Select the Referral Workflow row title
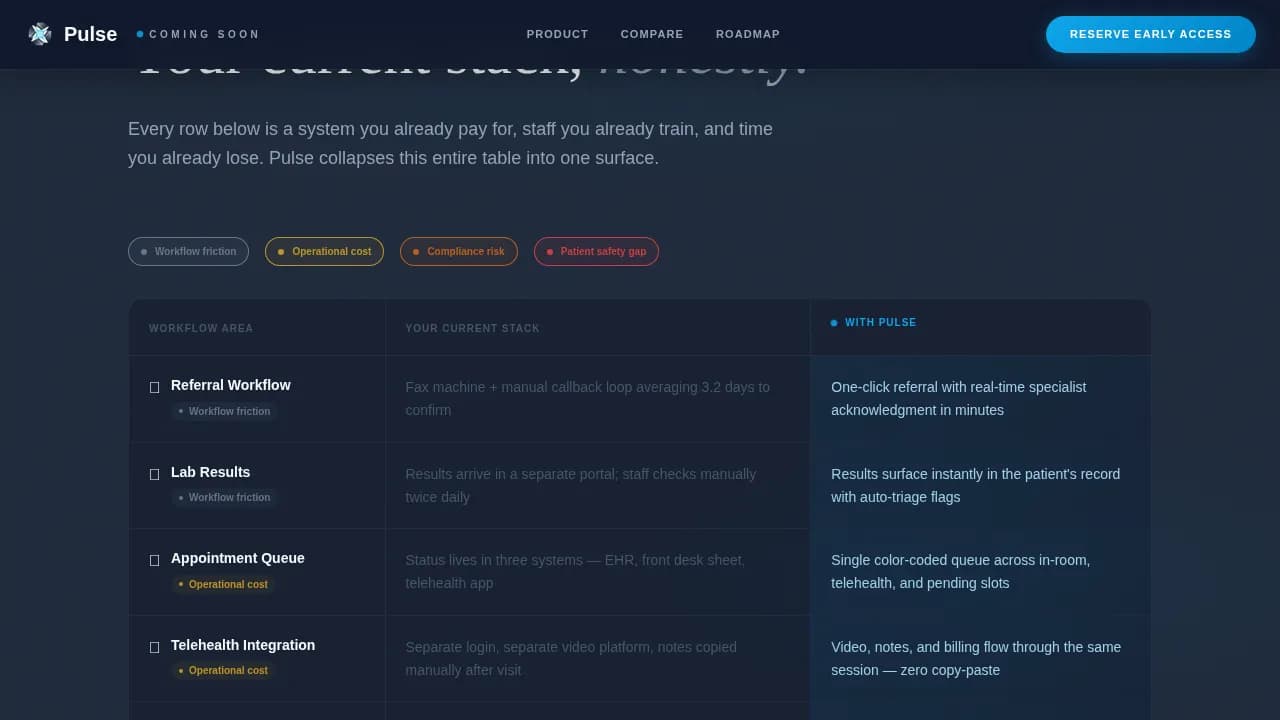 point(231,385)
